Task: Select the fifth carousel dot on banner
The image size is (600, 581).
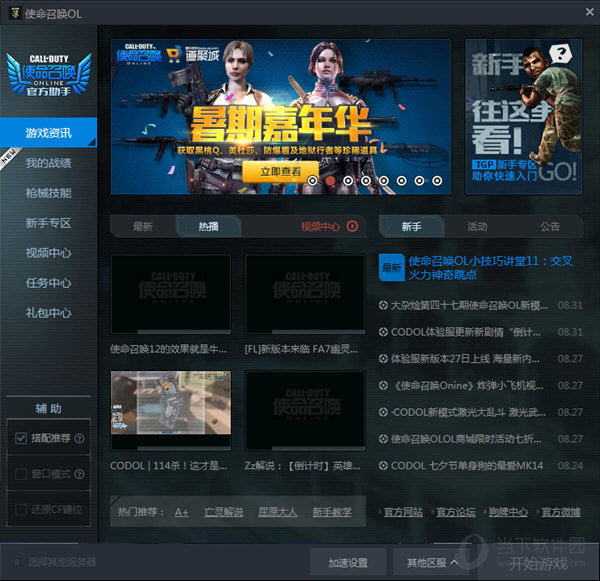Action: [x=383, y=181]
